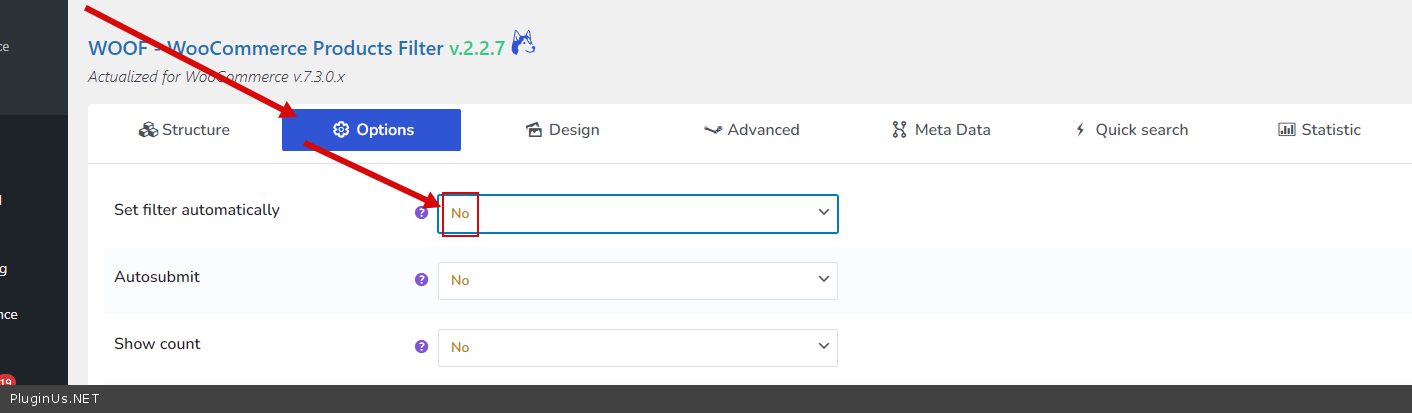This screenshot has width=1412, height=413.
Task: Click help icon next to Autosubmit
Action: point(422,280)
